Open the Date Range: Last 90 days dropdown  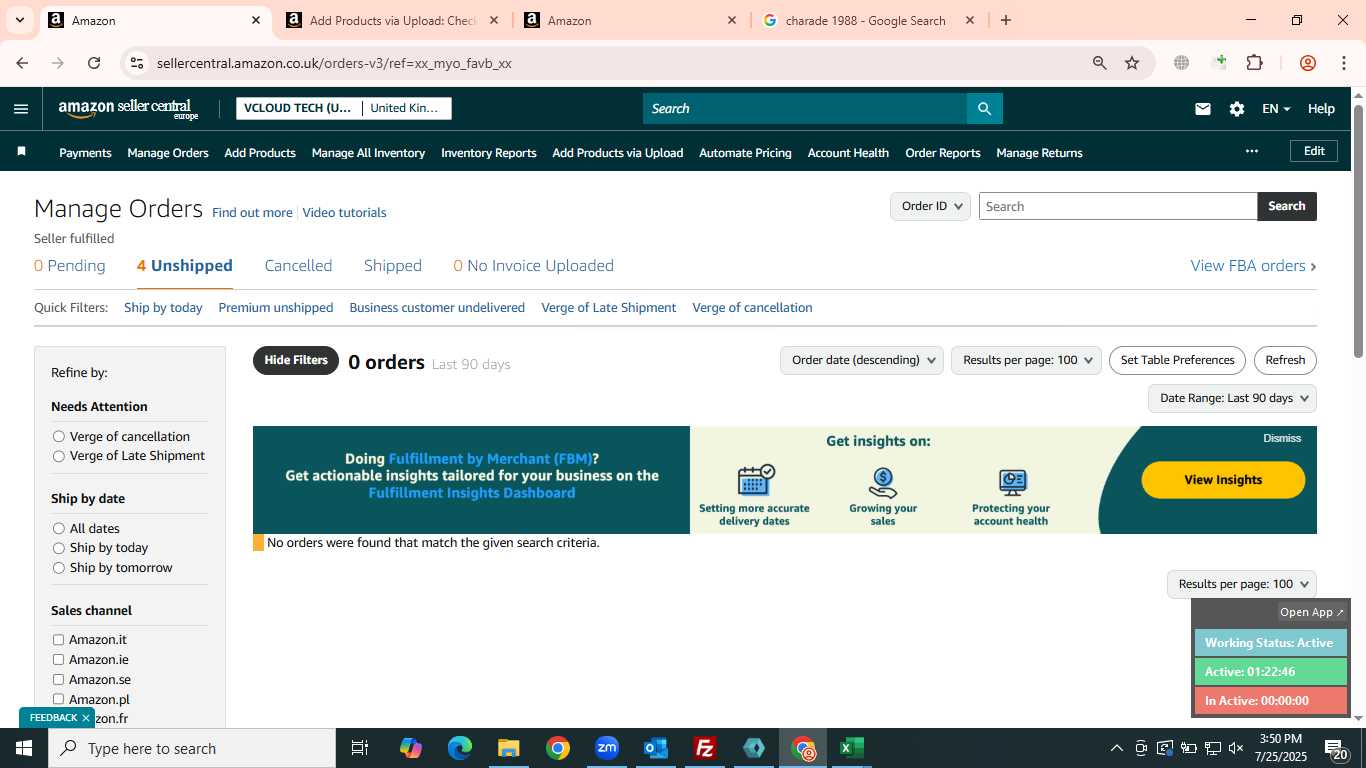pyautogui.click(x=1232, y=398)
